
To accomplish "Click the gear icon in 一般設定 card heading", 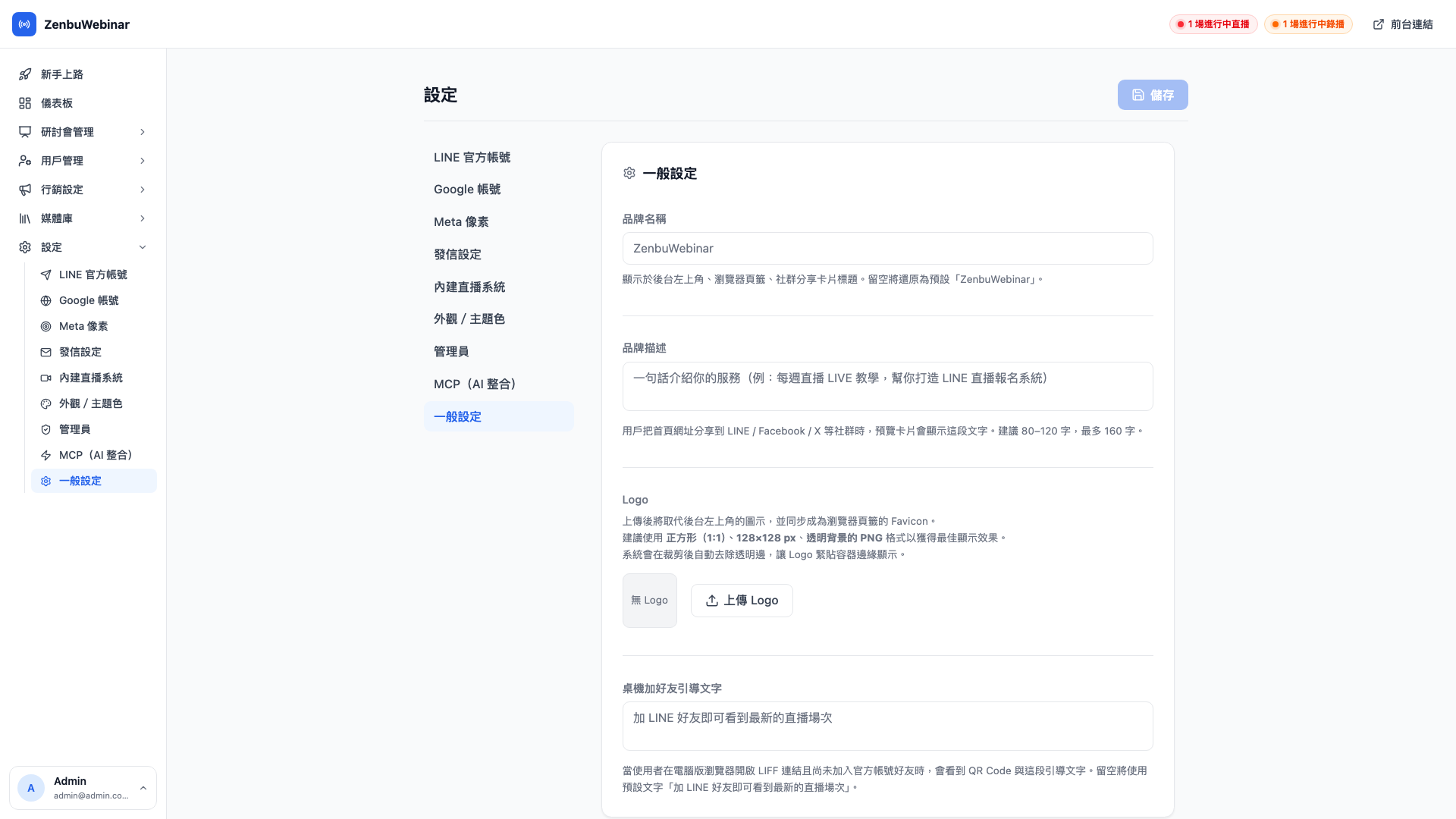I will pos(629,173).
